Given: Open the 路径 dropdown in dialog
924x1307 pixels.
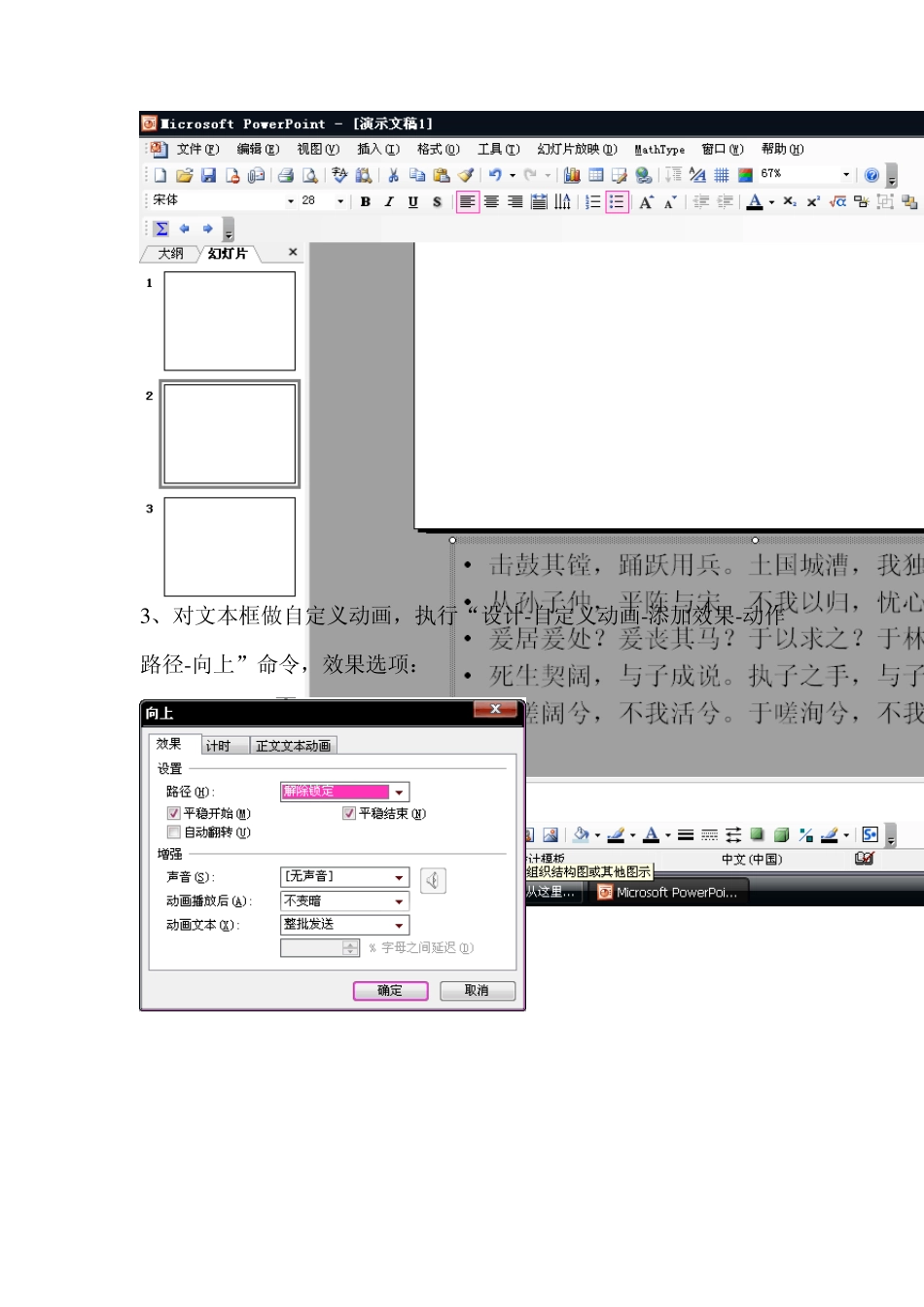Looking at the screenshot, I should coord(399,792).
